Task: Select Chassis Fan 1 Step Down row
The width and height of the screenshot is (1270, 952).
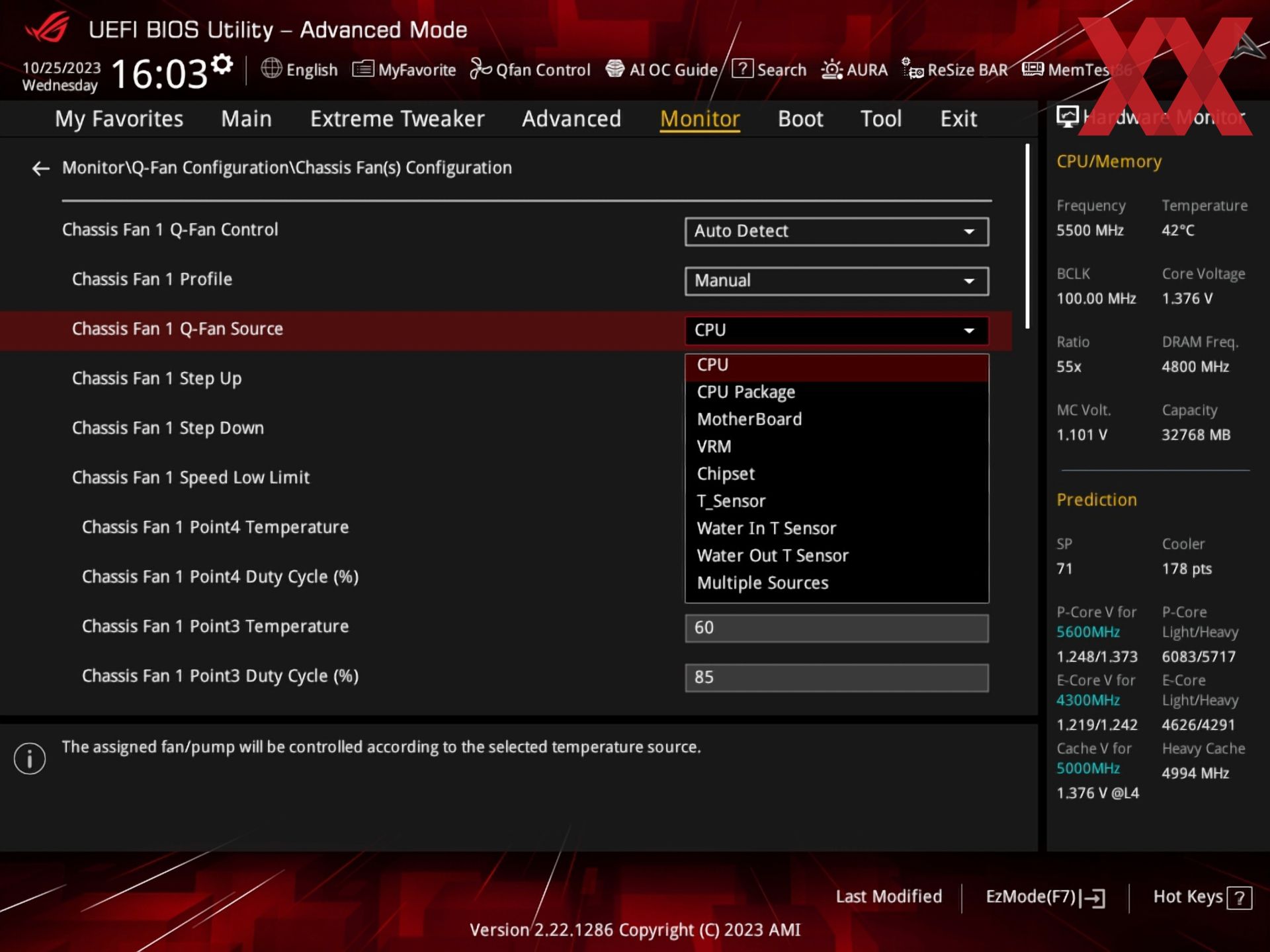Action: (x=168, y=428)
